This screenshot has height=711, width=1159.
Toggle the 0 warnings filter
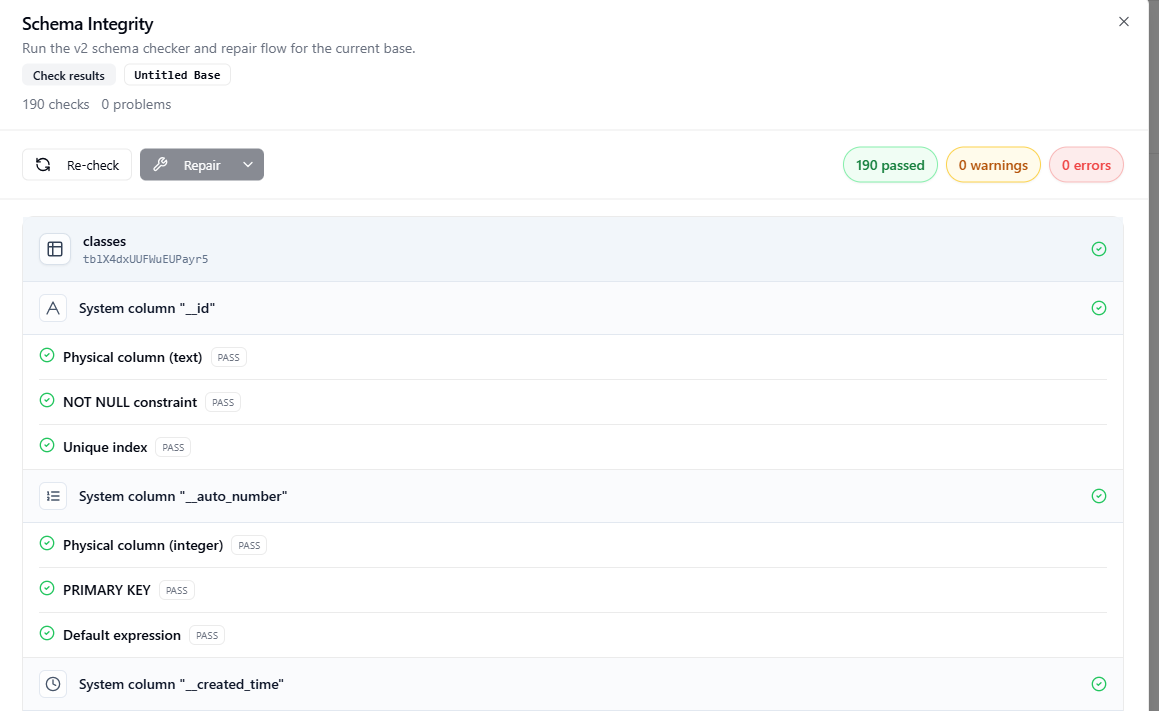click(992, 165)
